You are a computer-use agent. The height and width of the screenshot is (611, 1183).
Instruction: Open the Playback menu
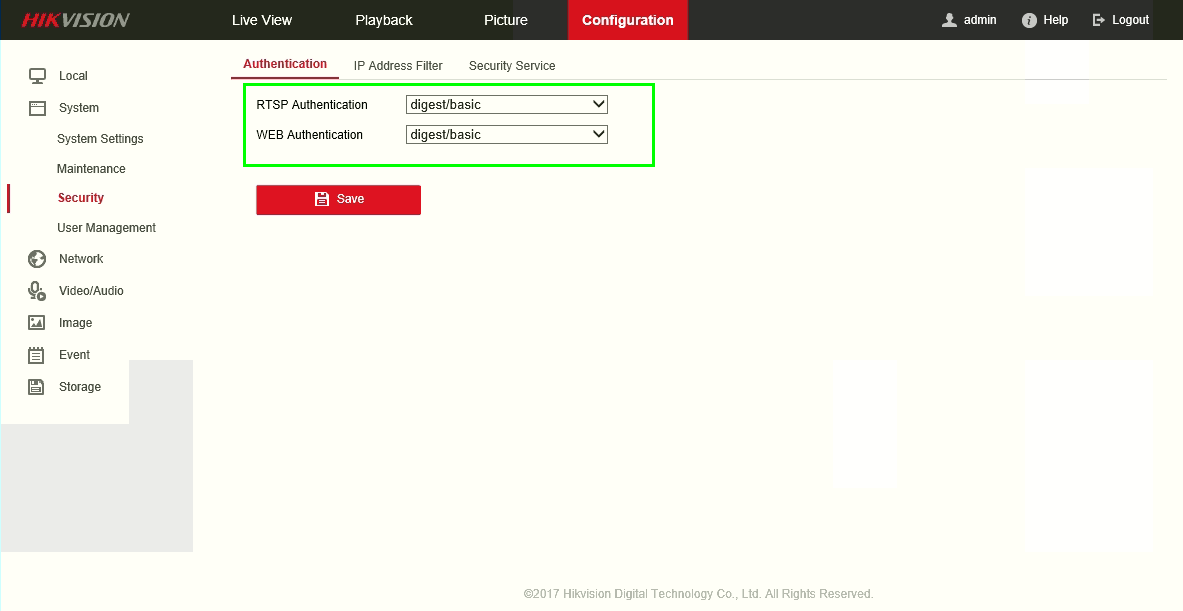383,19
